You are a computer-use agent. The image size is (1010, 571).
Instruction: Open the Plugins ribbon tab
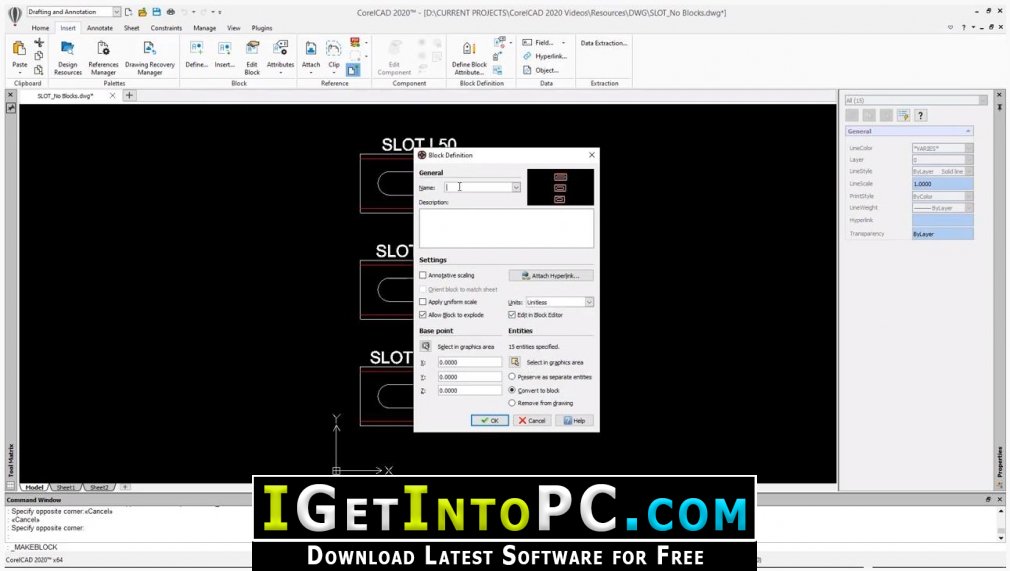262,28
